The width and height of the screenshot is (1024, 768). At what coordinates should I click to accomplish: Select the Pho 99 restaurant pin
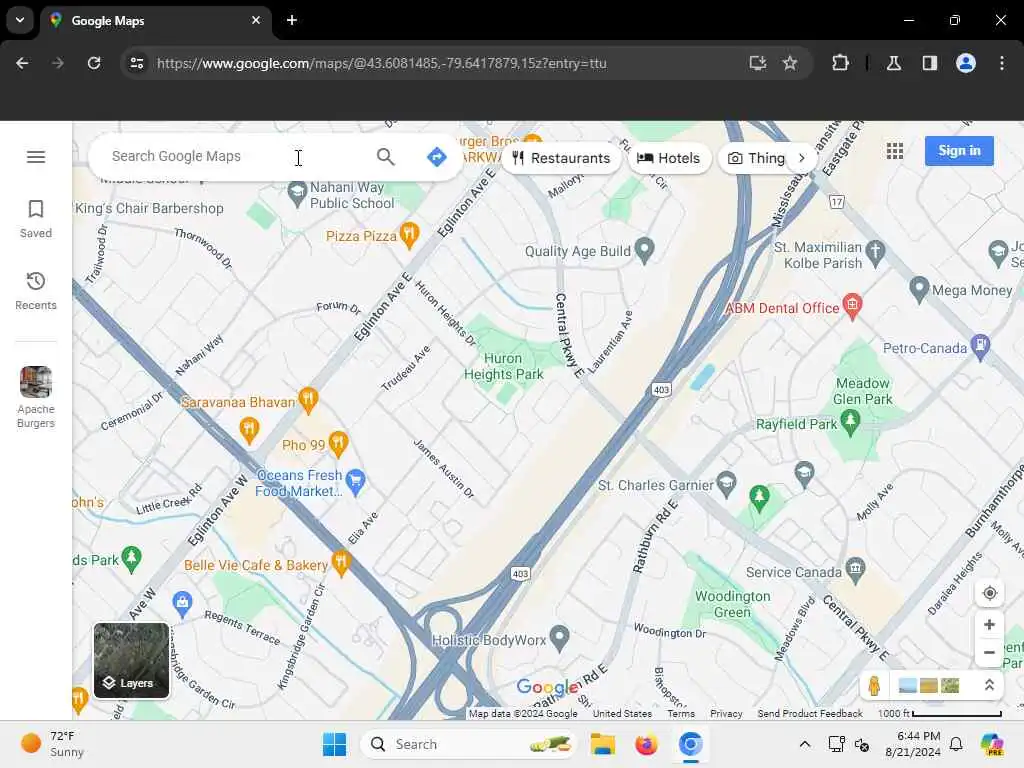point(338,444)
